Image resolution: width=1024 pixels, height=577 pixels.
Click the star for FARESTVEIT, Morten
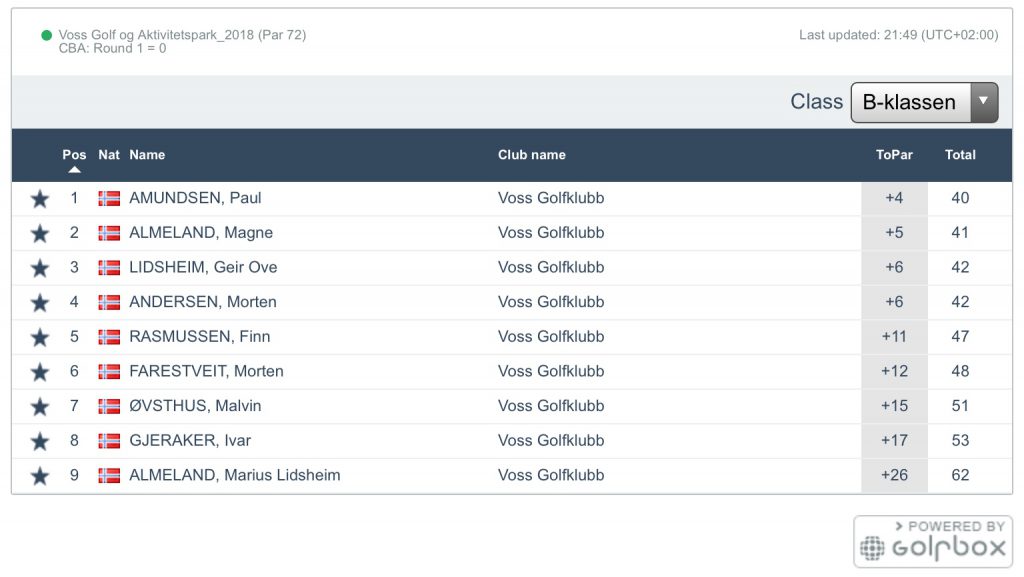click(40, 372)
